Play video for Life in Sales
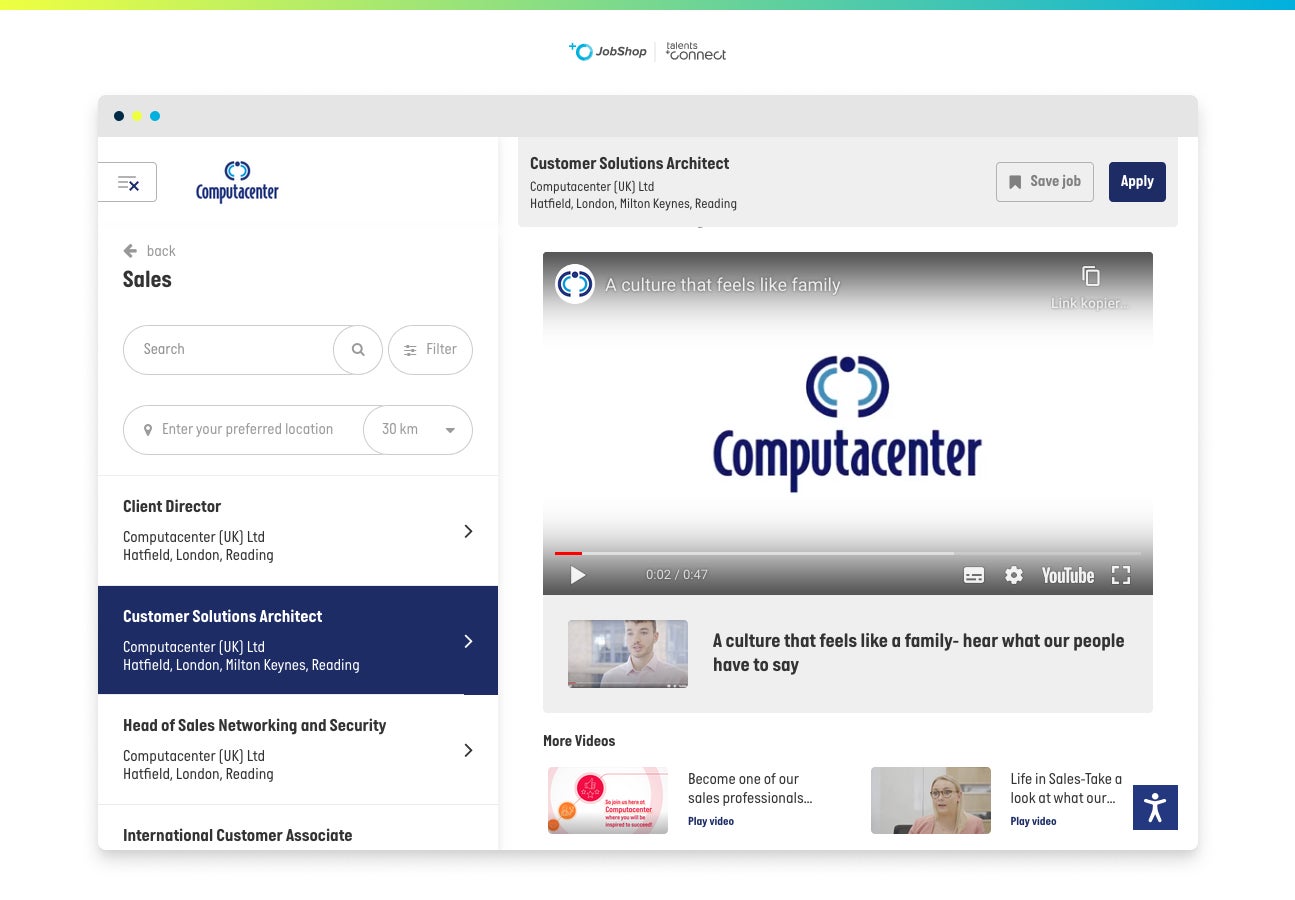This screenshot has width=1295, height=900. pos(1033,822)
